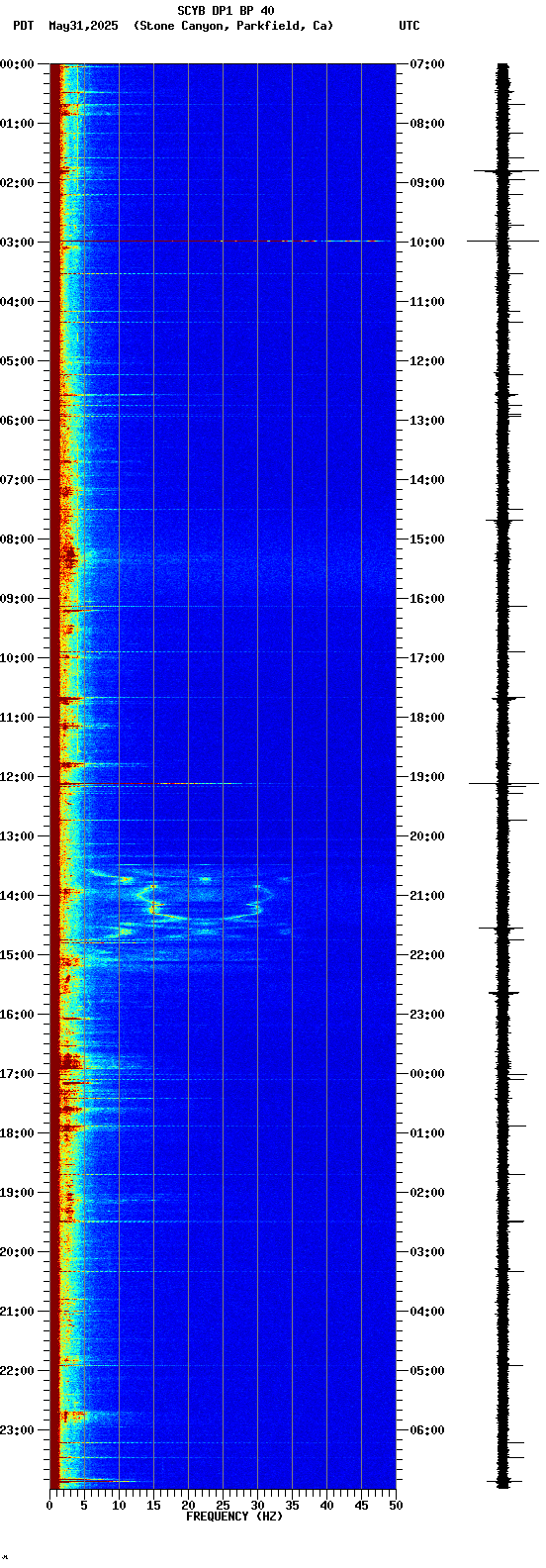Click the UTC time label 06:00
The width and height of the screenshot is (546, 1568).
(x=427, y=1430)
